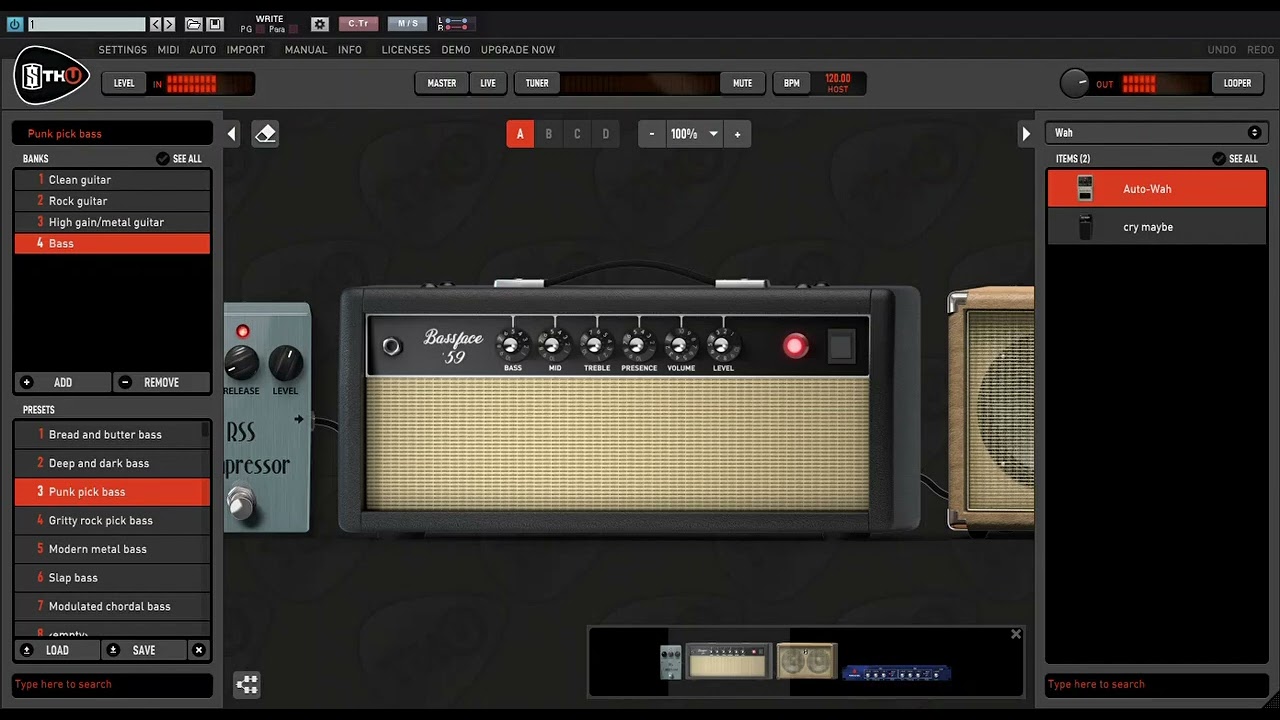Click SAVE preset button
Image resolution: width=1280 pixels, height=720 pixels.
[x=143, y=650]
